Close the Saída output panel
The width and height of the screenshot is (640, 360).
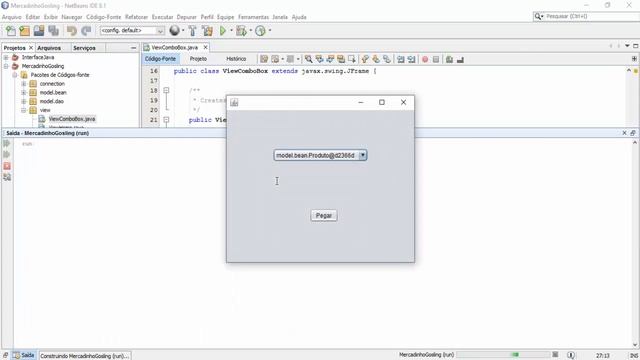click(624, 133)
